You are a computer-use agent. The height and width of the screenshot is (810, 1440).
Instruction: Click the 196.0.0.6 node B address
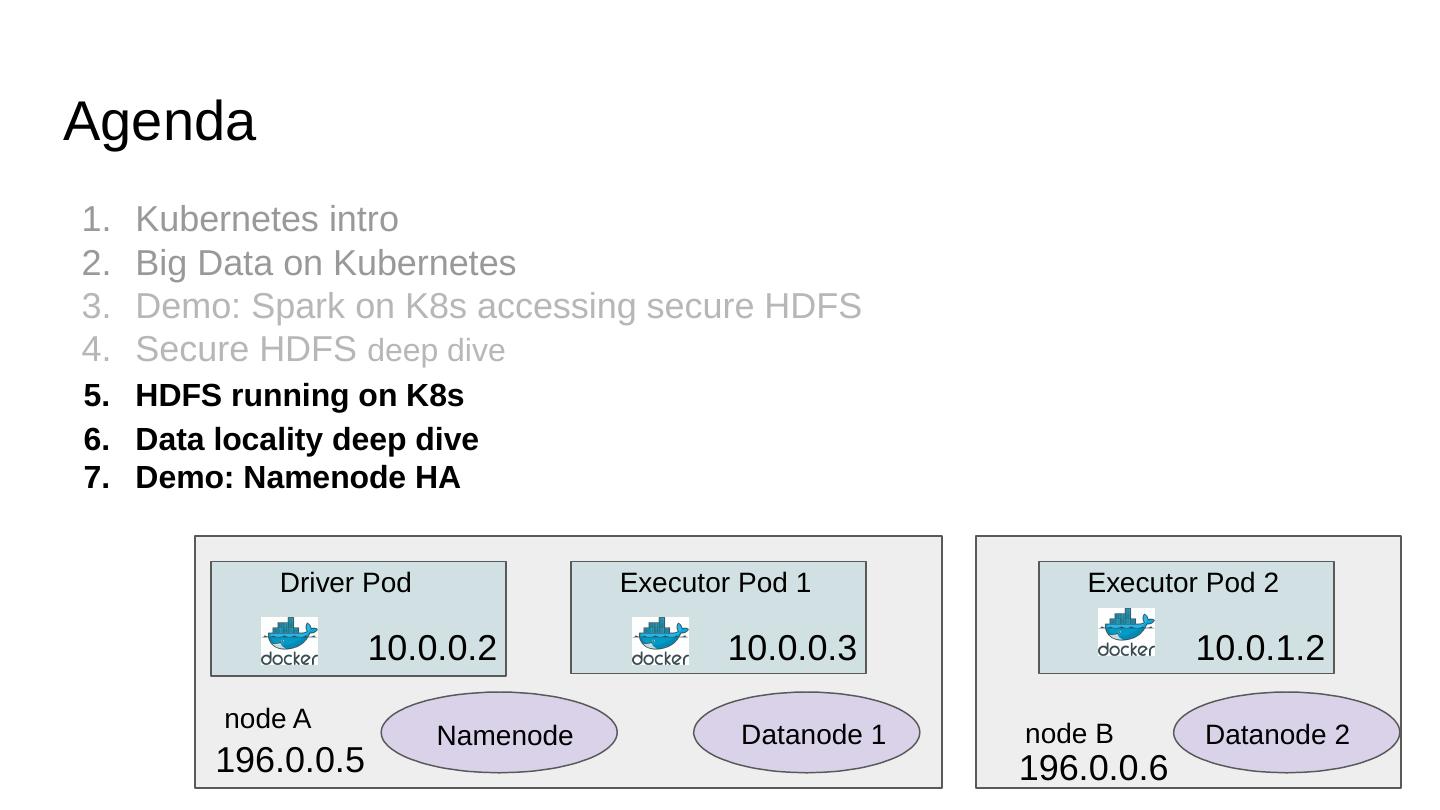coord(1093,769)
